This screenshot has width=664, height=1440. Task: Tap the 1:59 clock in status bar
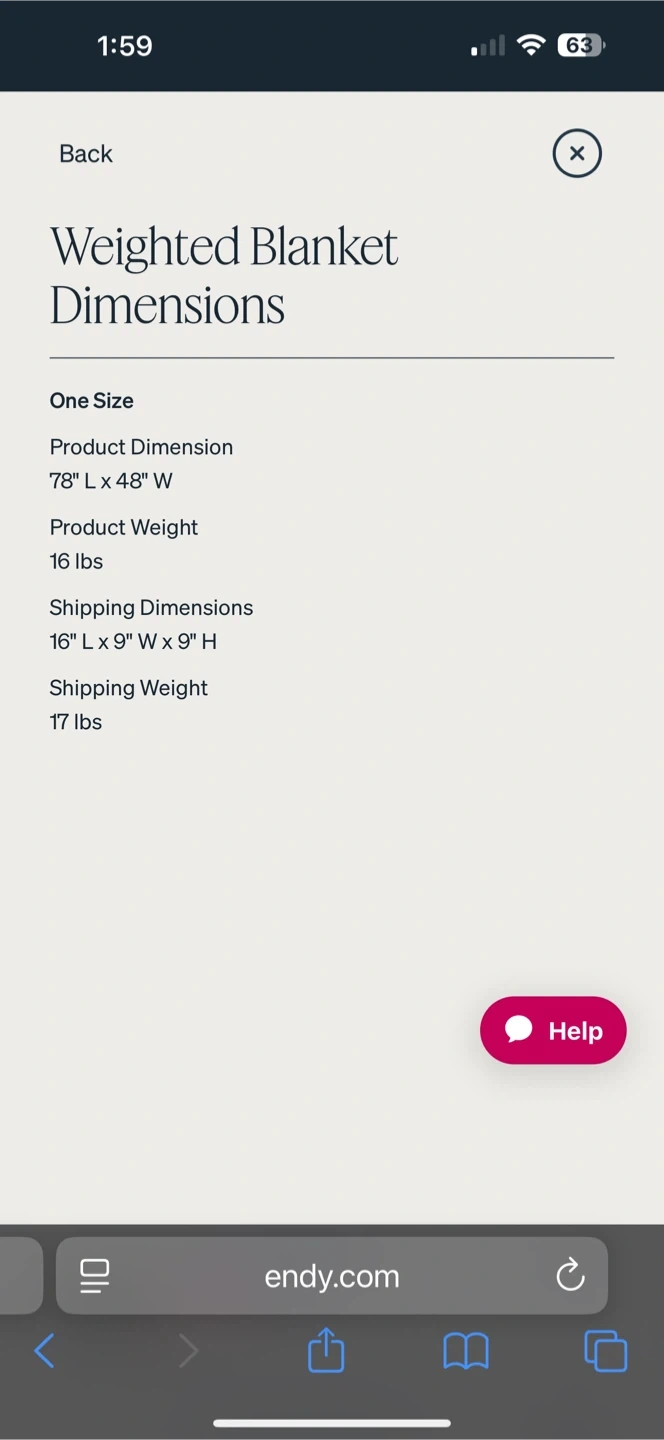[125, 46]
